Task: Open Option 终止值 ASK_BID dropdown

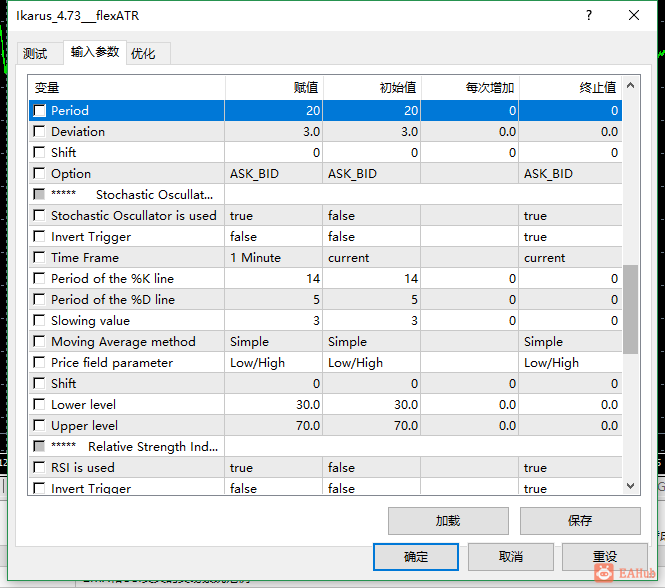Action: pos(570,174)
